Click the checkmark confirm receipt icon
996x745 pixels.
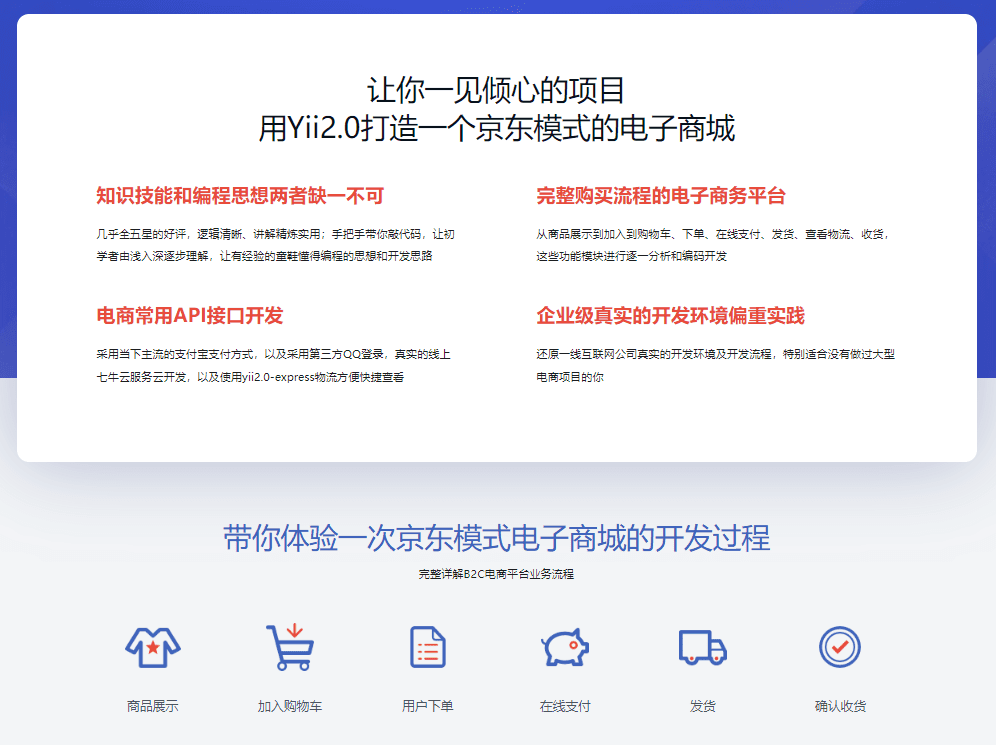(x=840, y=648)
